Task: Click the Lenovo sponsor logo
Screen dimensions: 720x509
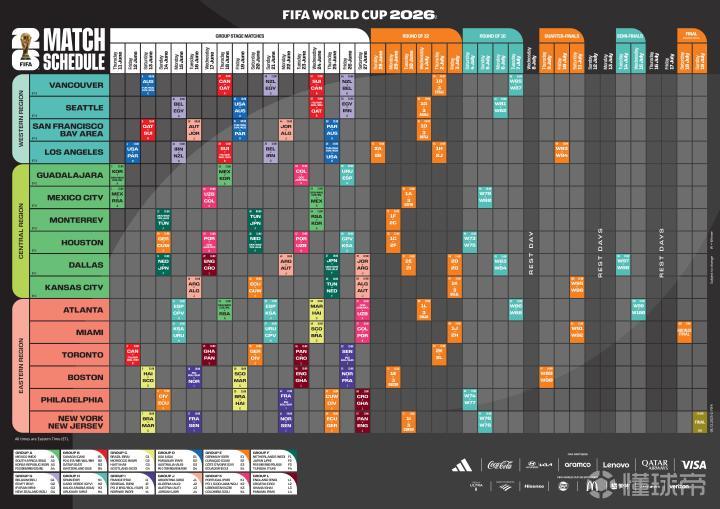Action: [x=615, y=464]
